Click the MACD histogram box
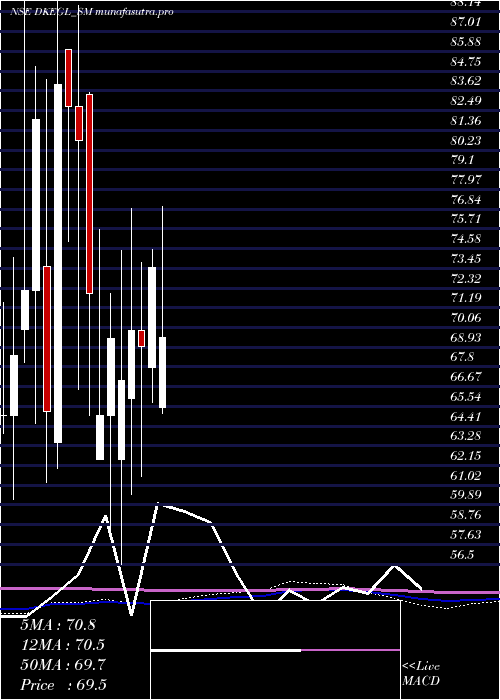 [275, 650]
